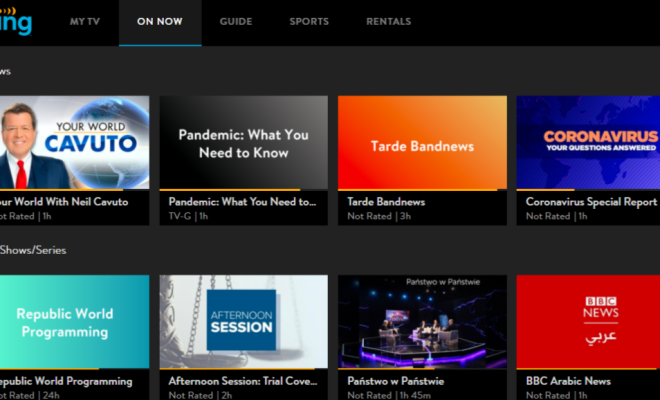Viewport: 660px width, 400px height.
Task: Open Coronavirus Your Questions Answered thumbnail
Action: 588,142
